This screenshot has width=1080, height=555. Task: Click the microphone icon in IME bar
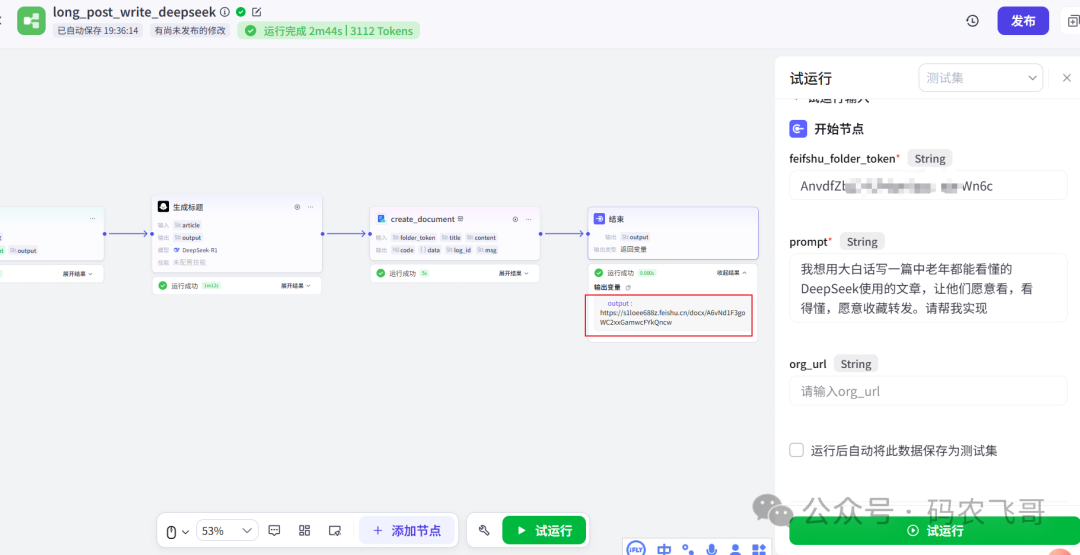pos(712,549)
